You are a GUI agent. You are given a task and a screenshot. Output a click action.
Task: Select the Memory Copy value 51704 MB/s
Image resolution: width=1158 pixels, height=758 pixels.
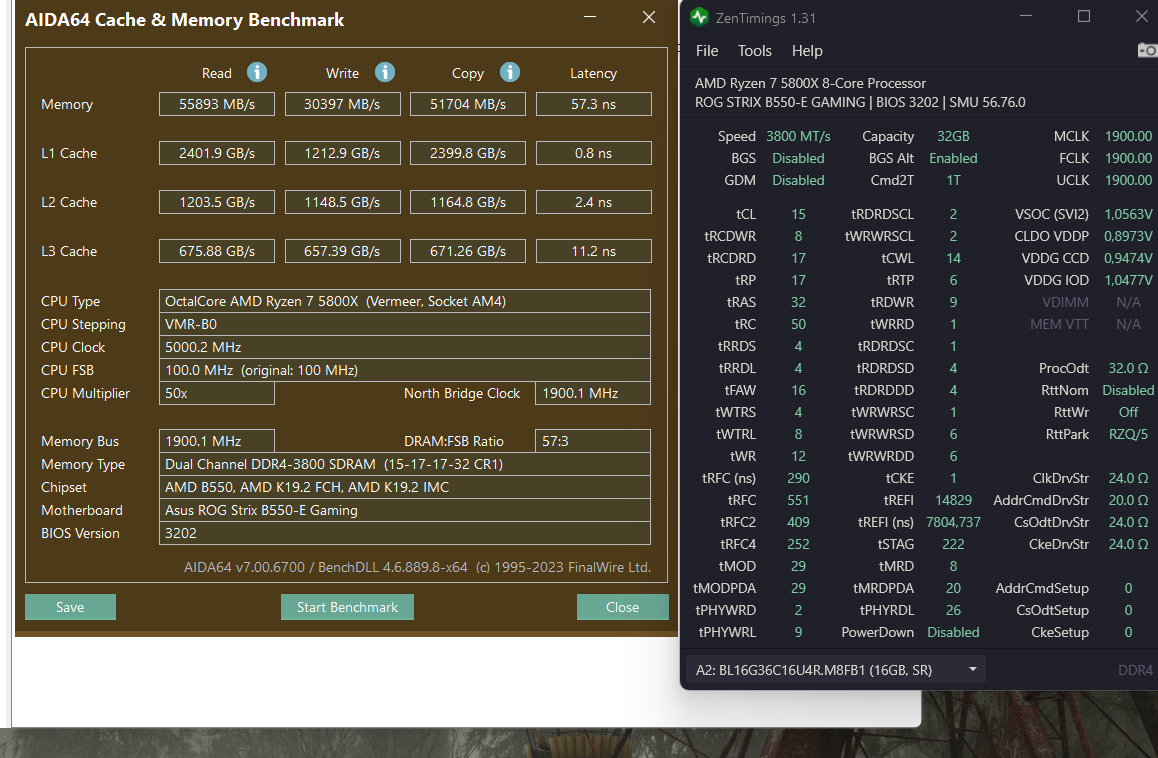(x=467, y=104)
